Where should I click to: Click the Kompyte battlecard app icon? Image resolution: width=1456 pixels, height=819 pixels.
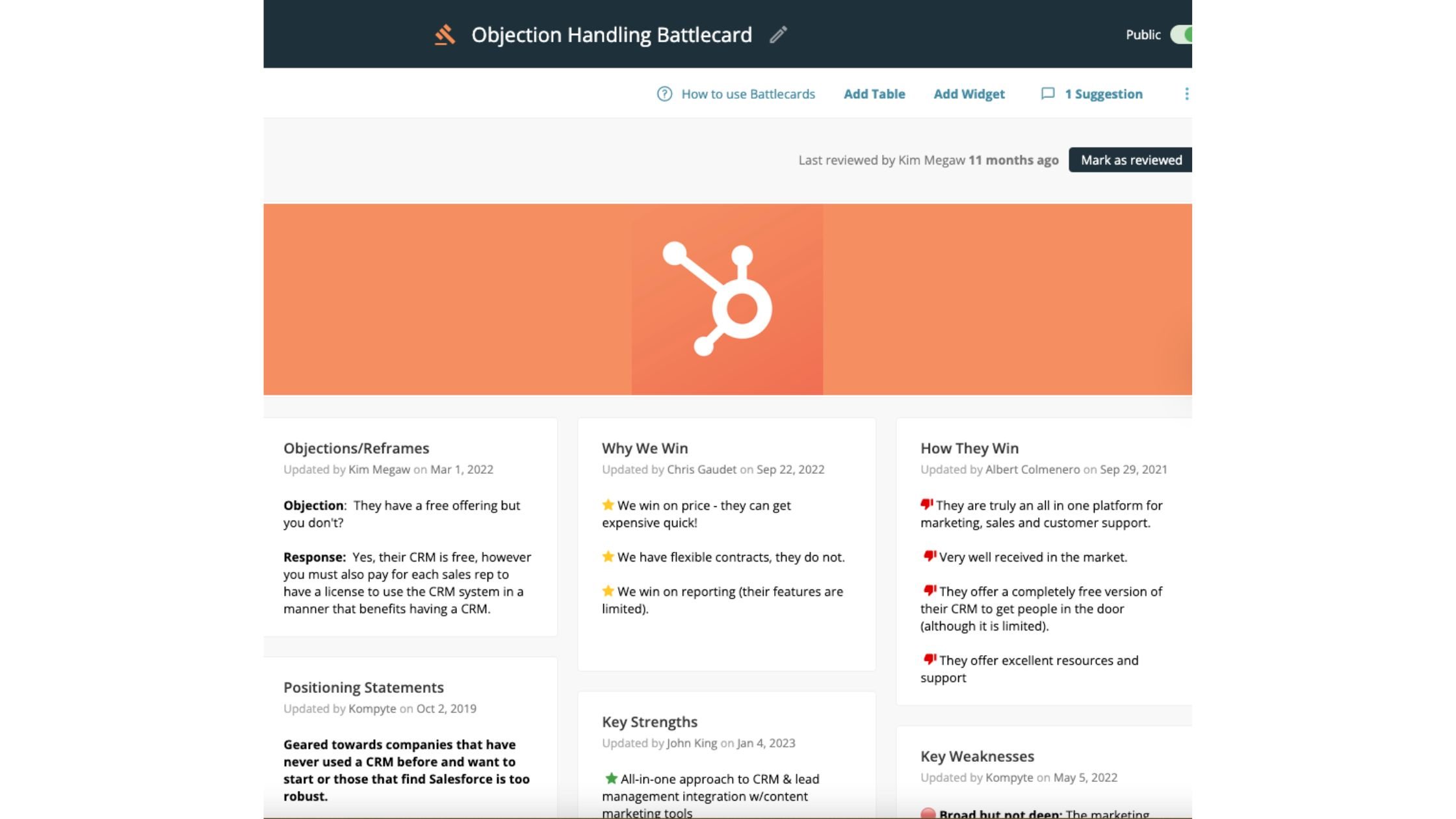pyautogui.click(x=445, y=34)
